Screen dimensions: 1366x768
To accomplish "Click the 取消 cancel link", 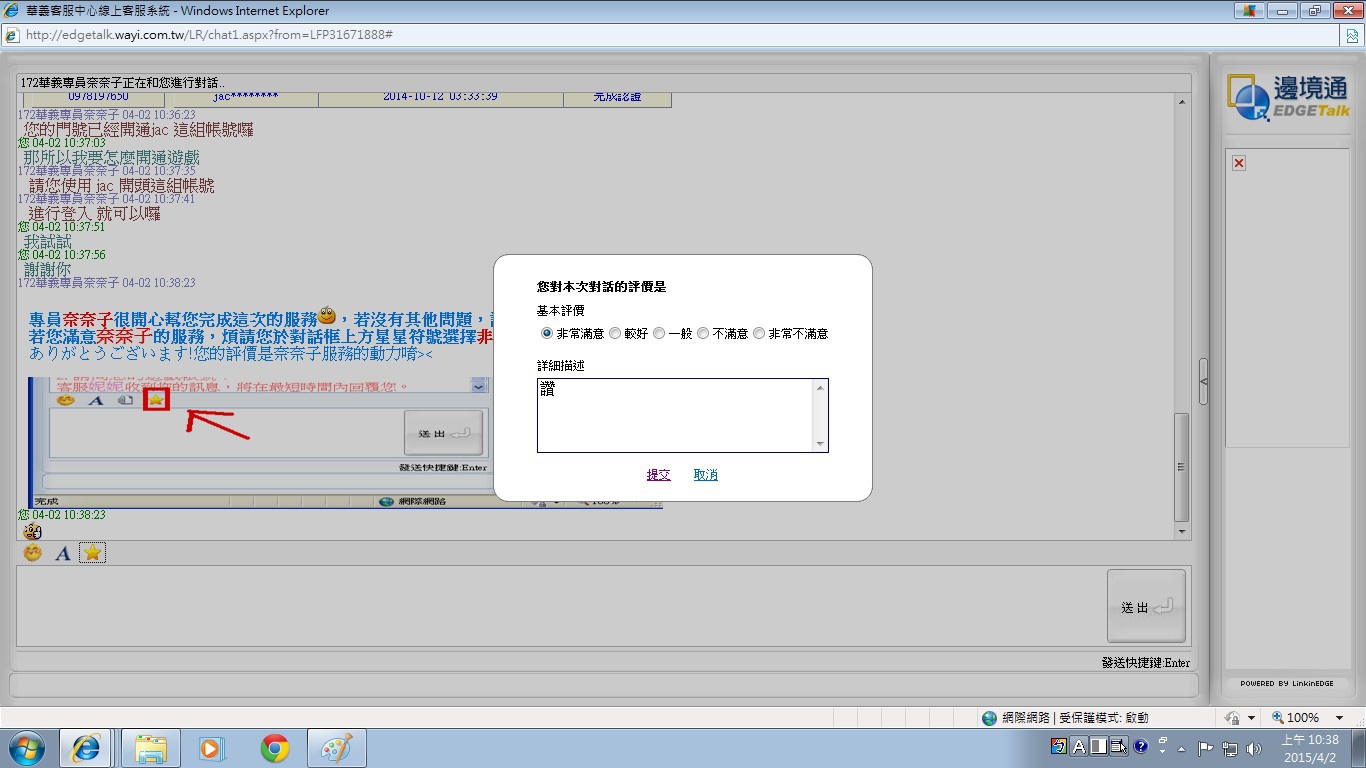I will click(x=705, y=475).
